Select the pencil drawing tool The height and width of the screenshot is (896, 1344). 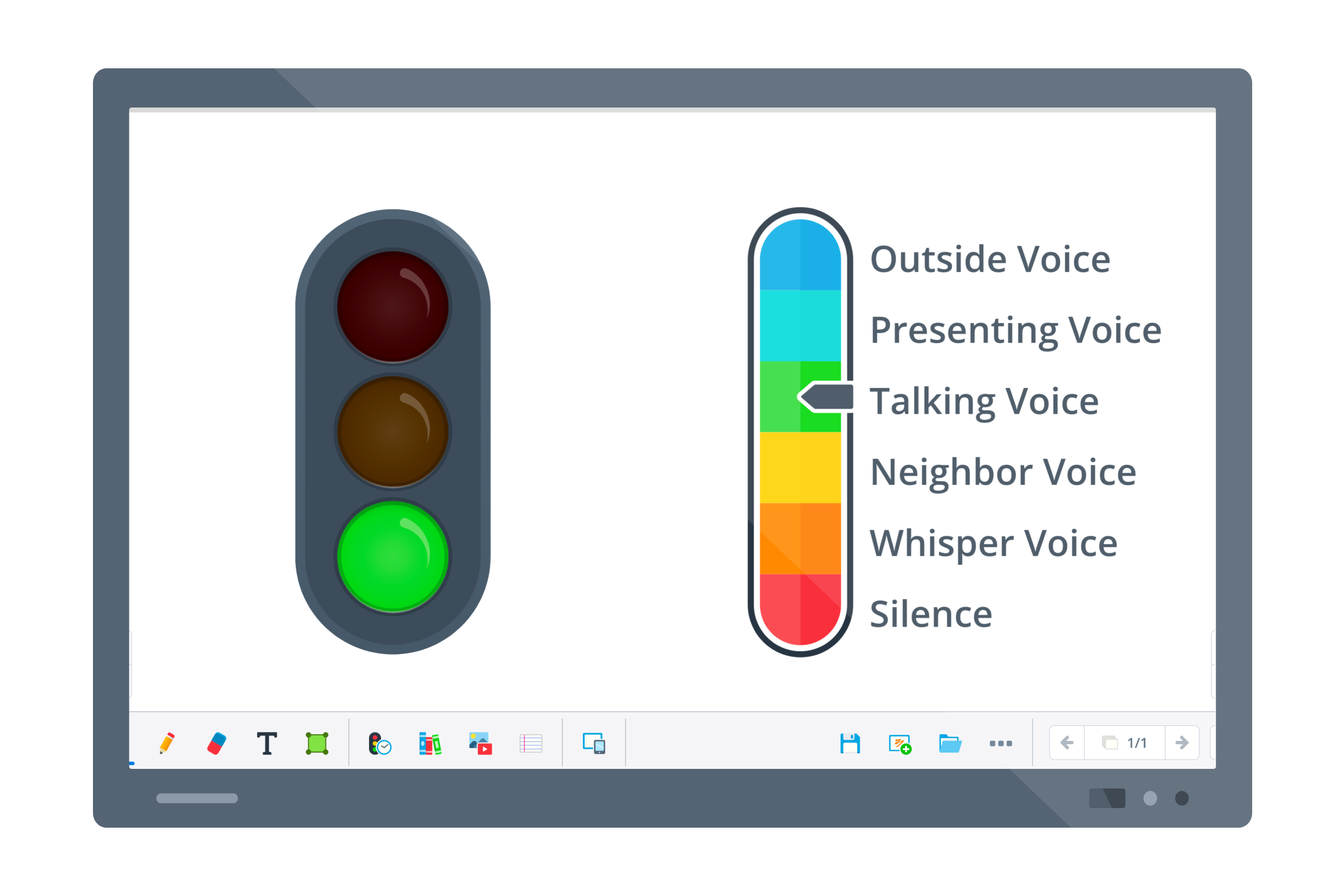click(x=167, y=744)
